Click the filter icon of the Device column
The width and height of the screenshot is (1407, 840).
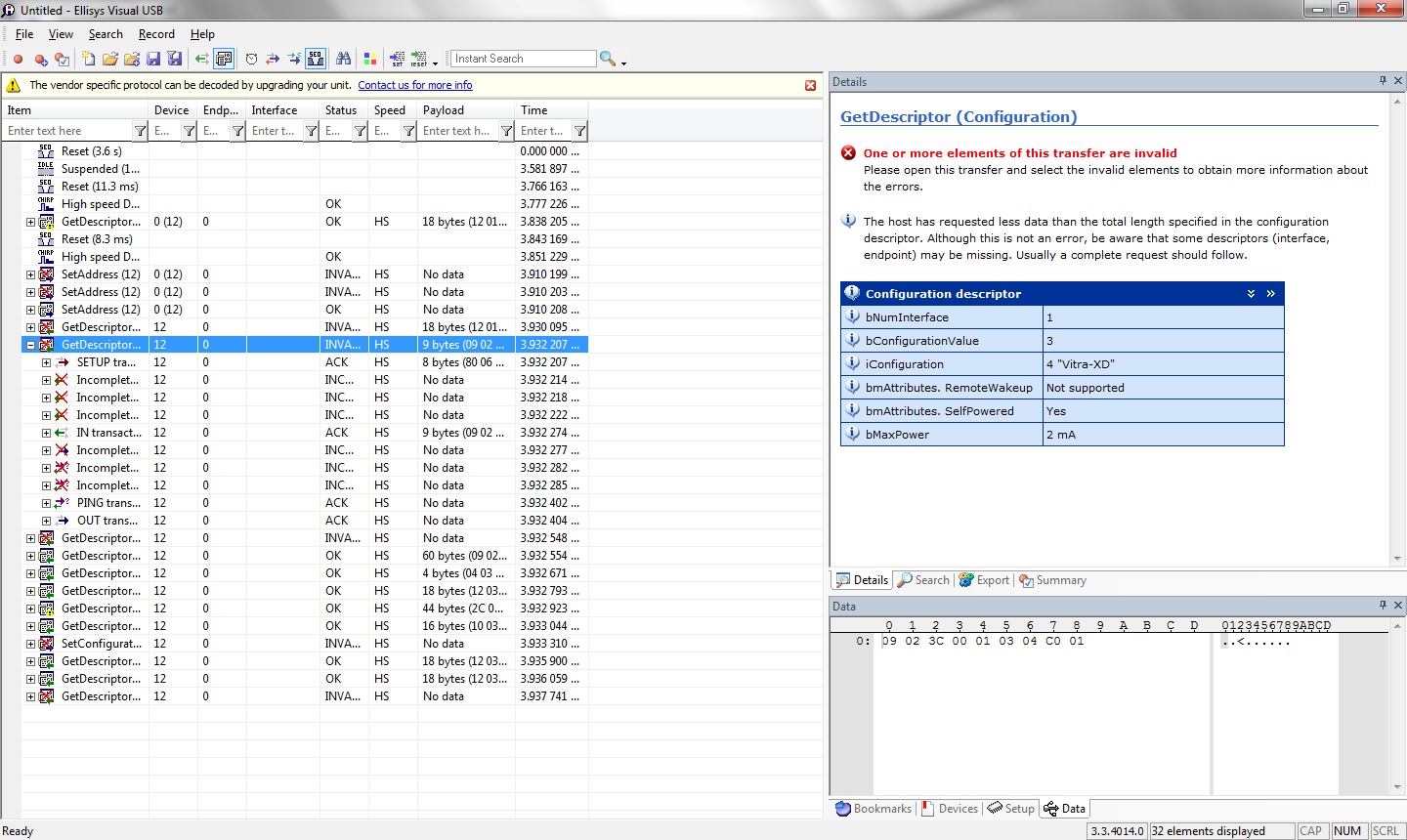point(189,131)
